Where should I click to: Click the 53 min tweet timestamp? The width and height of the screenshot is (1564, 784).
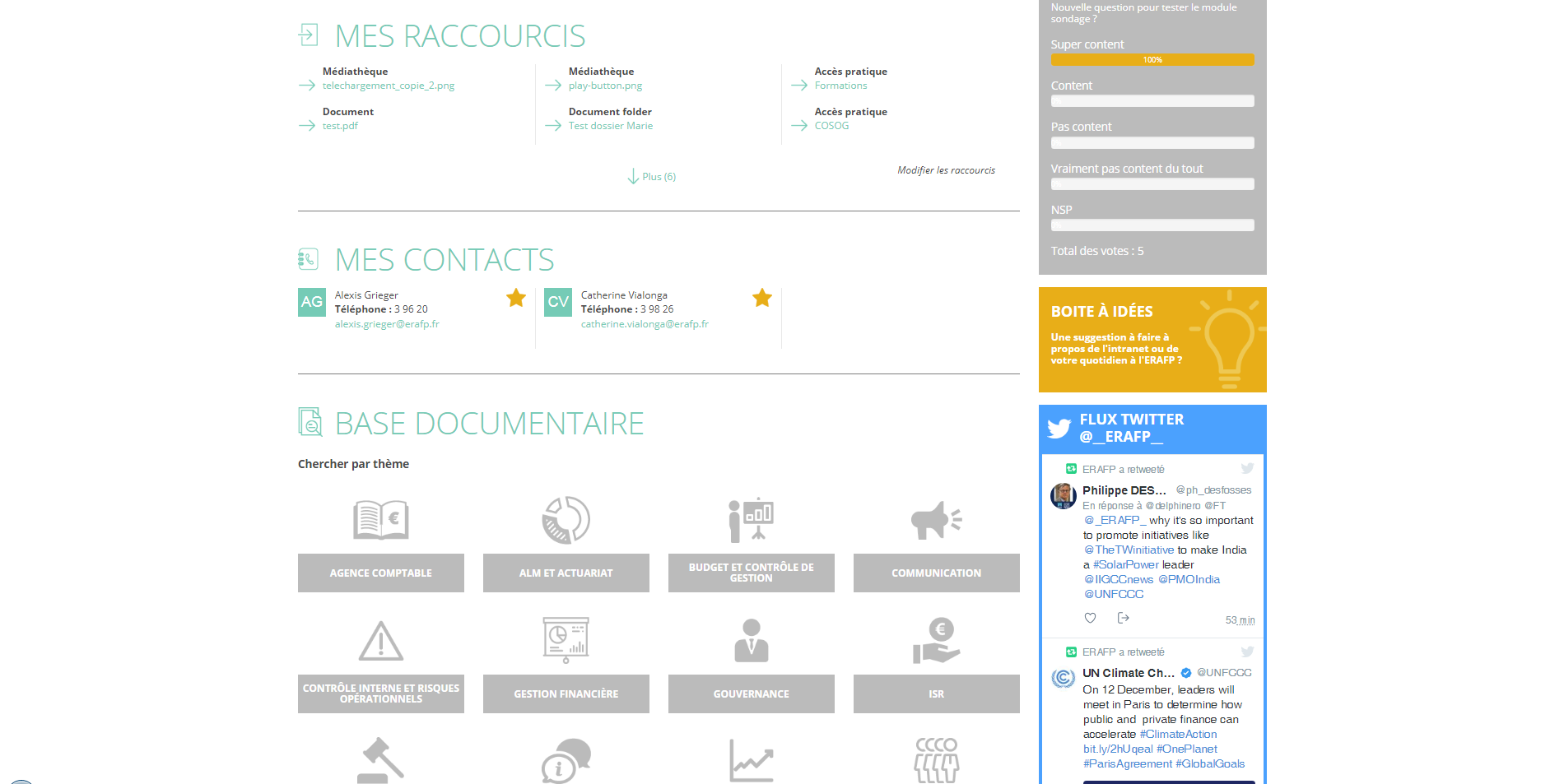tap(1240, 620)
